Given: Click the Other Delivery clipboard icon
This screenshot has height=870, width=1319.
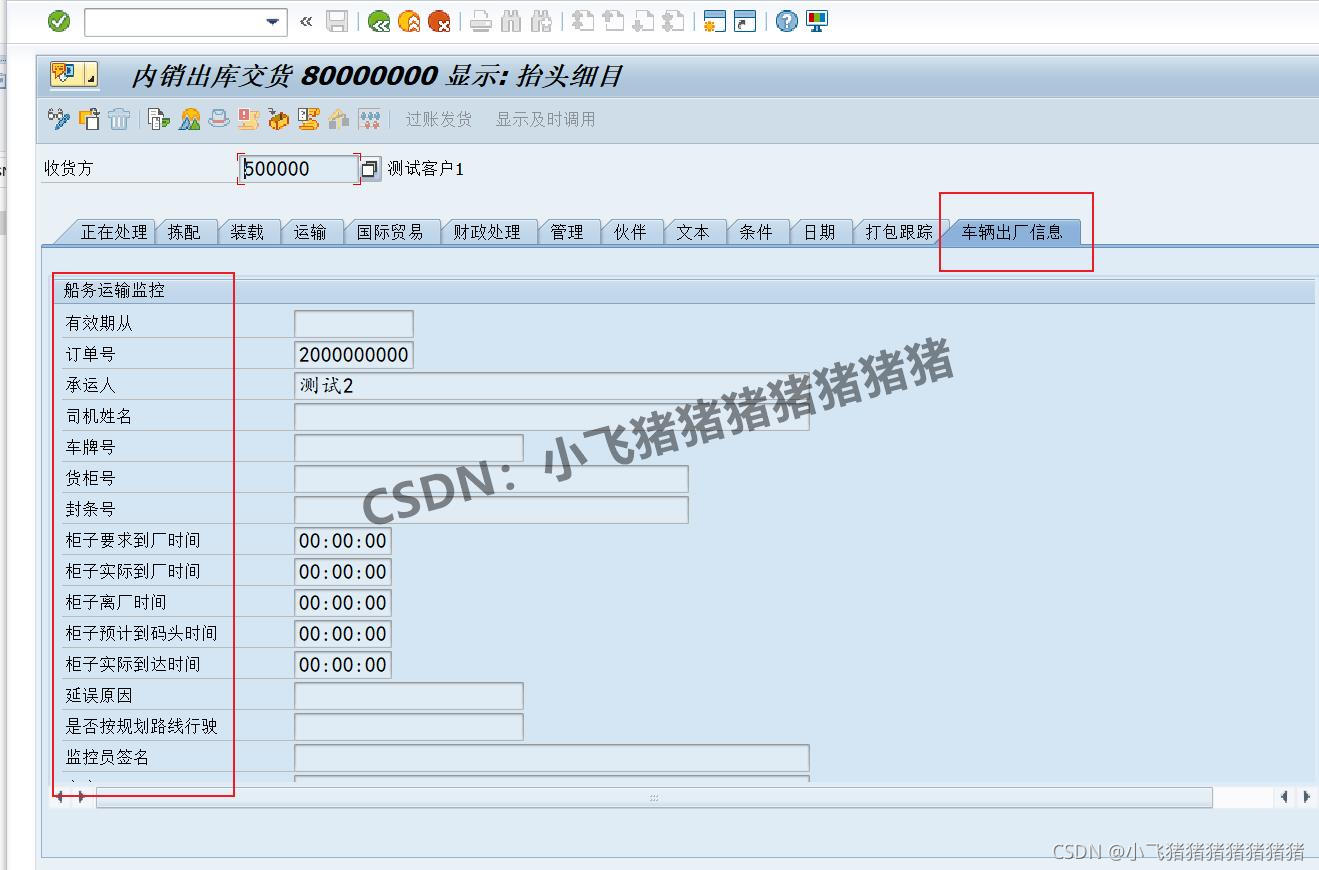Looking at the screenshot, I should pyautogui.click(x=89, y=119).
